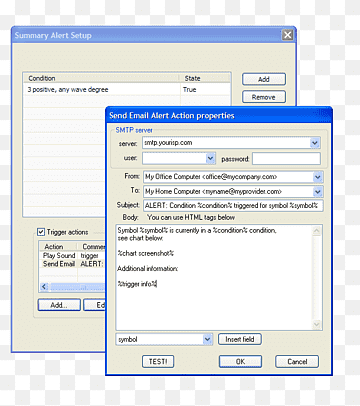This screenshot has width=360, height=406.
Task: Close the Summary Alert Setup window
Action: tap(287, 35)
